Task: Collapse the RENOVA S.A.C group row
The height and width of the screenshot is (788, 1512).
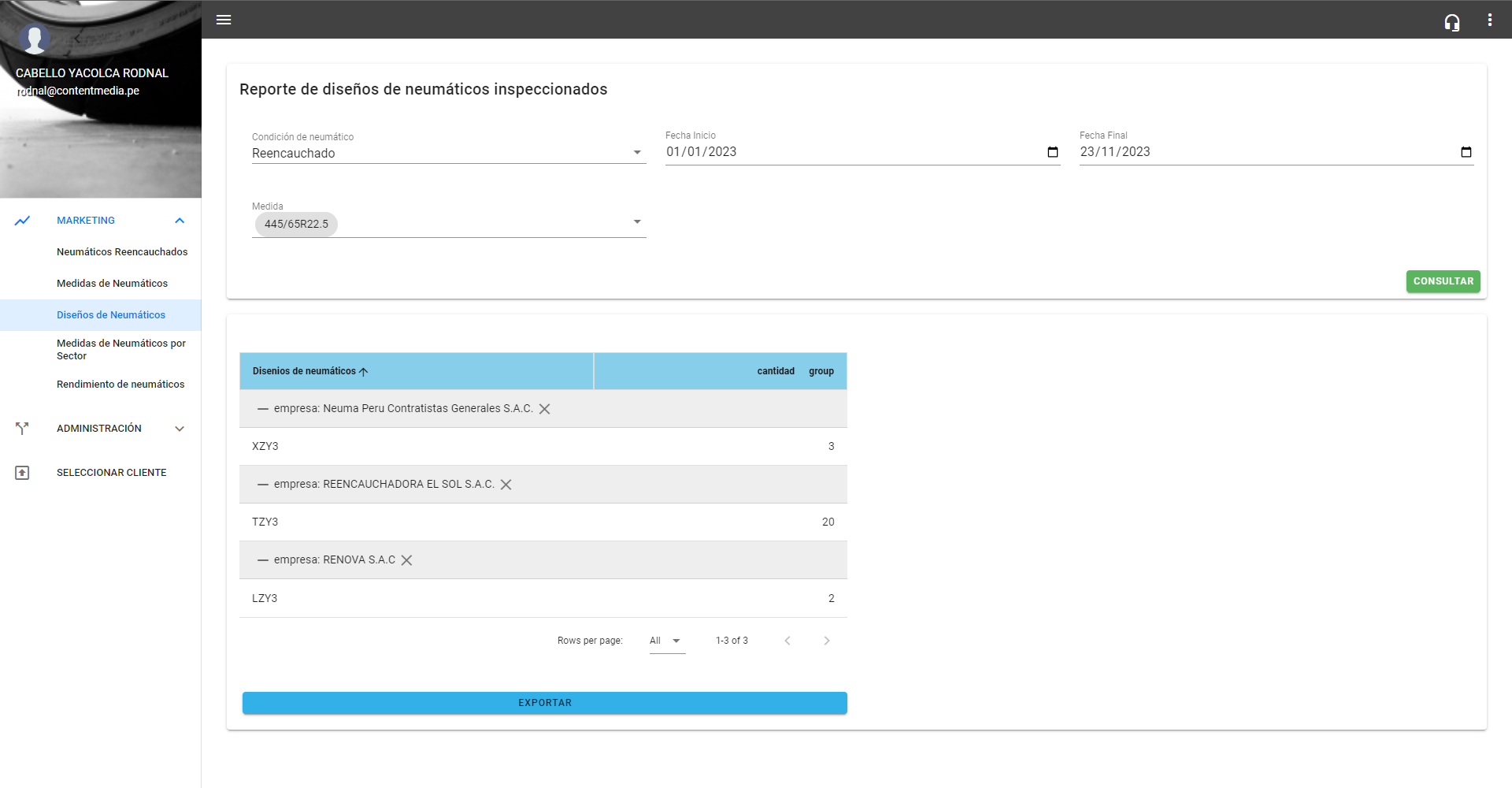Action: [x=263, y=560]
